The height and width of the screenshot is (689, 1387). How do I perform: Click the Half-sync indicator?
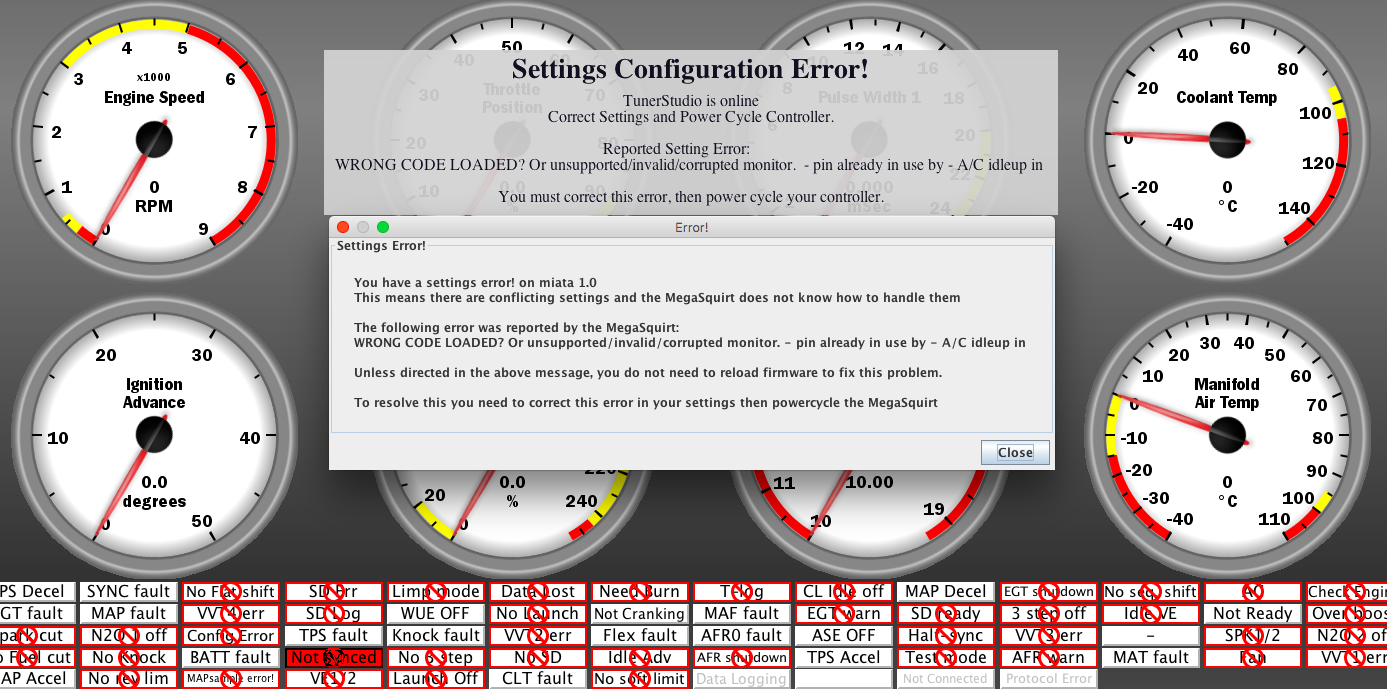click(945, 635)
